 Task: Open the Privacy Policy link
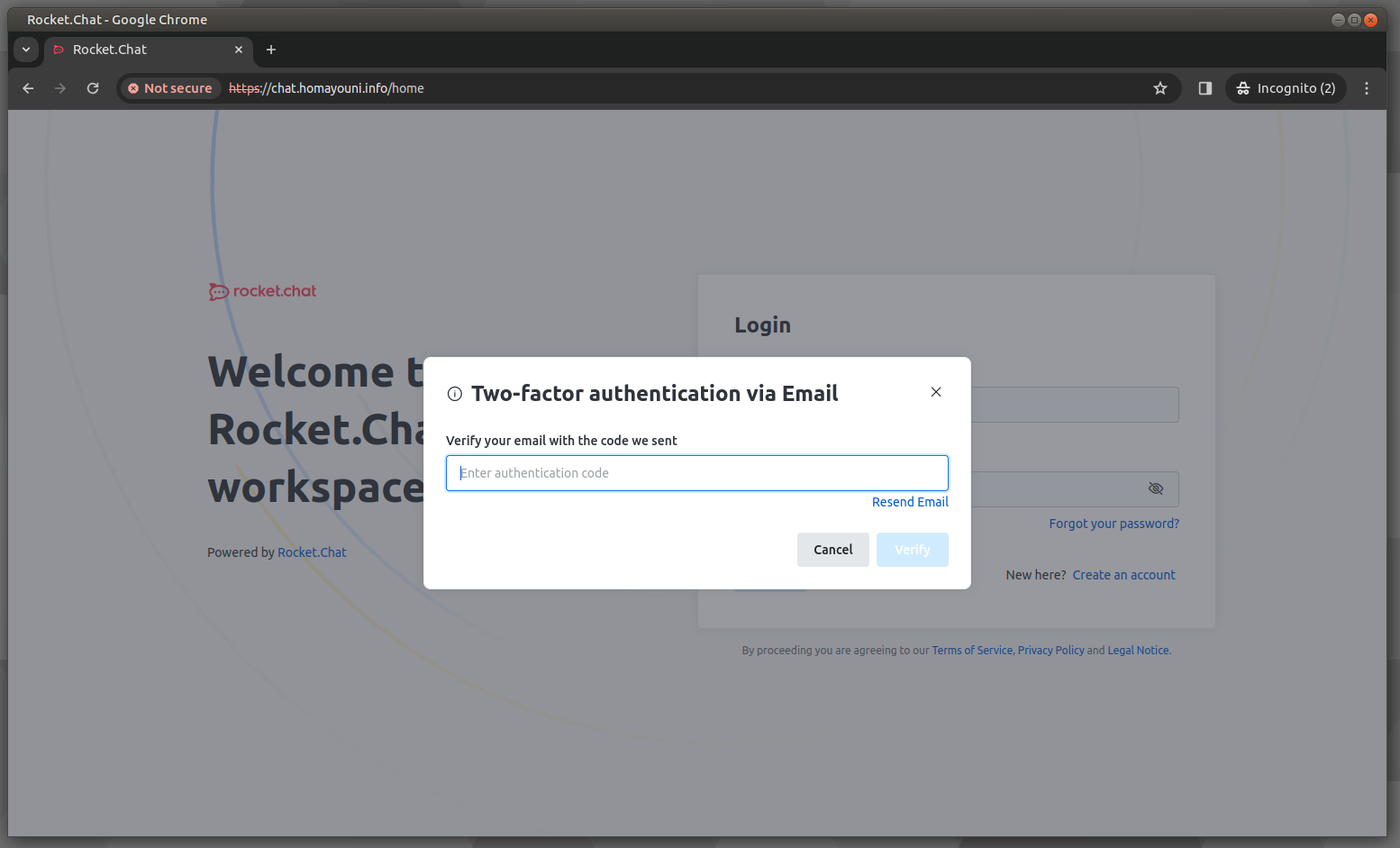(1051, 651)
